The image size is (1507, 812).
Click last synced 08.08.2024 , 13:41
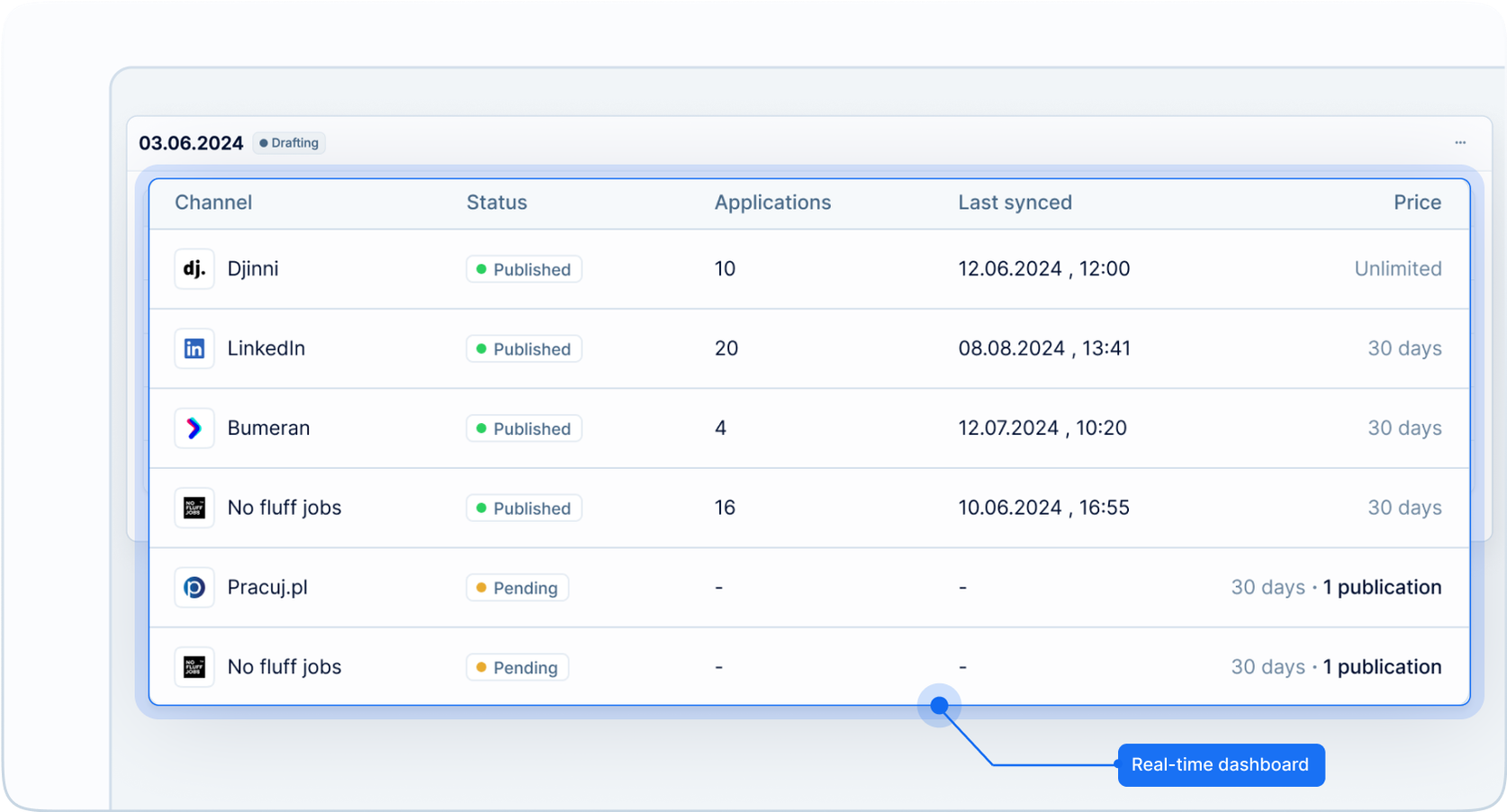click(x=1044, y=348)
